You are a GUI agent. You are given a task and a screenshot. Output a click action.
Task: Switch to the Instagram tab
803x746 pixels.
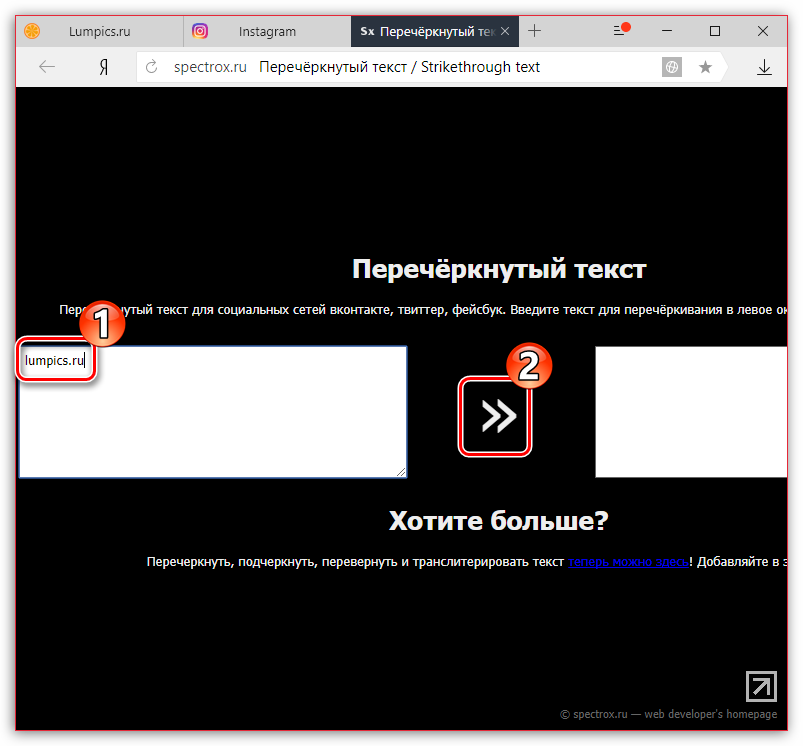click(267, 31)
